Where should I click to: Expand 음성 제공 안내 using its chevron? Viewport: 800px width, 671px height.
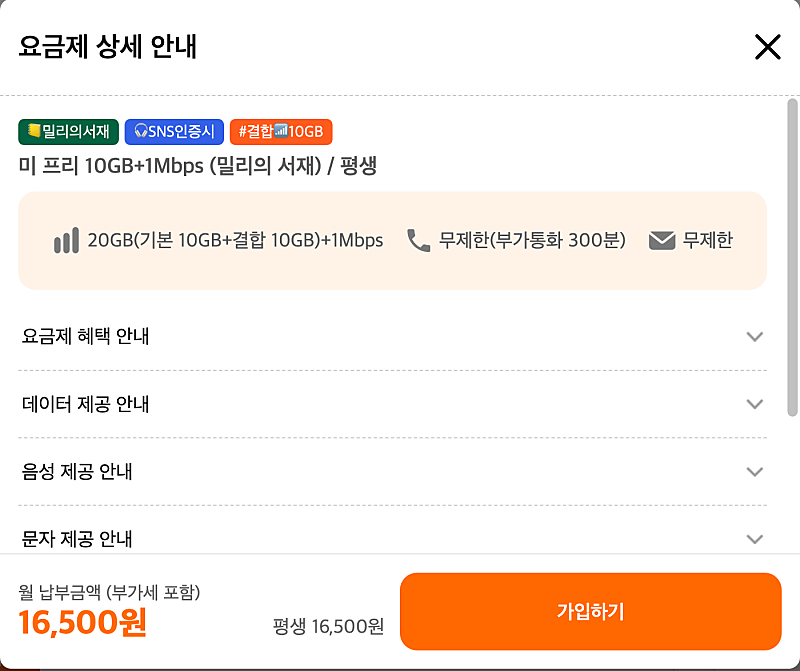tap(755, 472)
